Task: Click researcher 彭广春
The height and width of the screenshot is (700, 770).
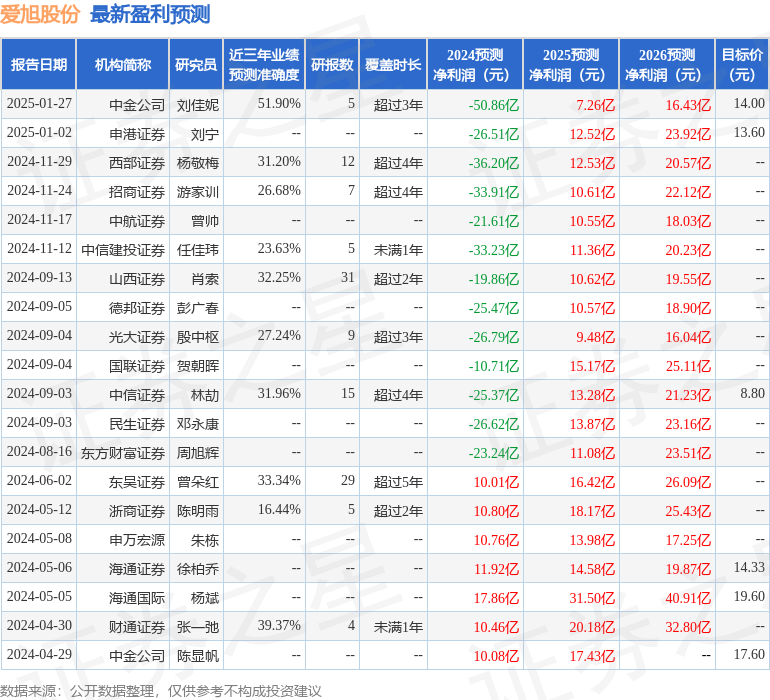Action: tap(198, 308)
